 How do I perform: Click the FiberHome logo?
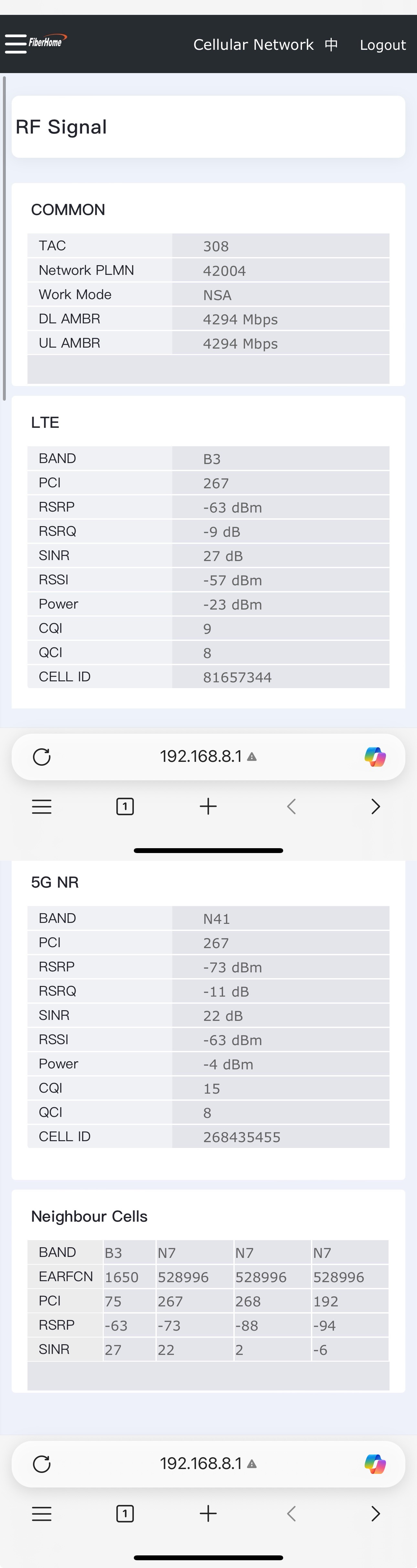pos(48,41)
